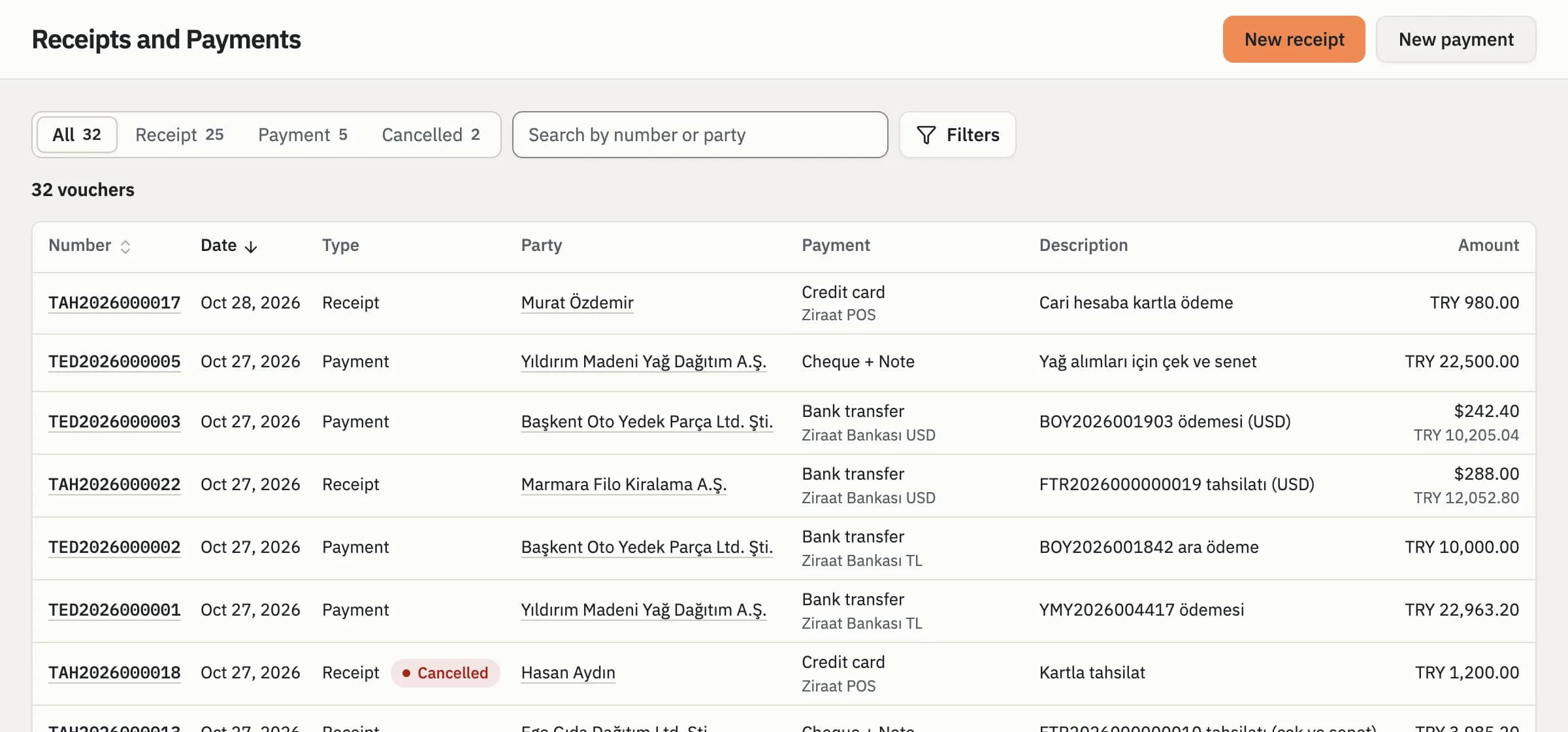Click description 'YMY2026004417 ödemesi'

point(1141,610)
